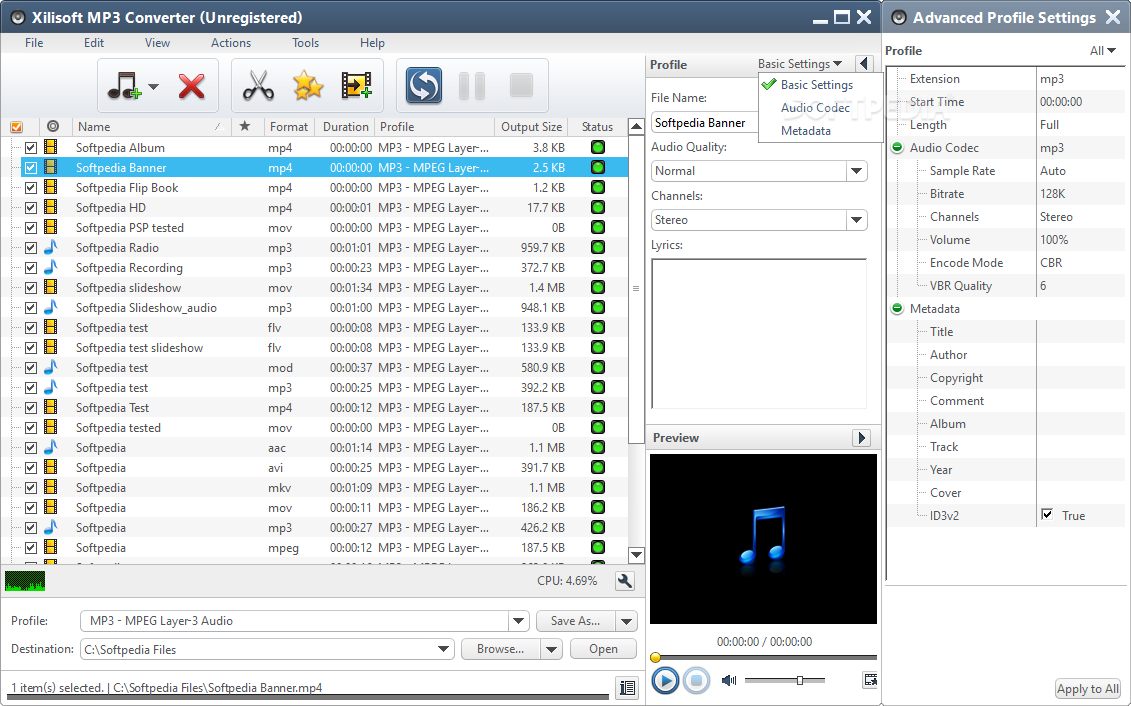Collapse the Profile panel left arrow
The height and width of the screenshot is (706, 1131).
863,63
